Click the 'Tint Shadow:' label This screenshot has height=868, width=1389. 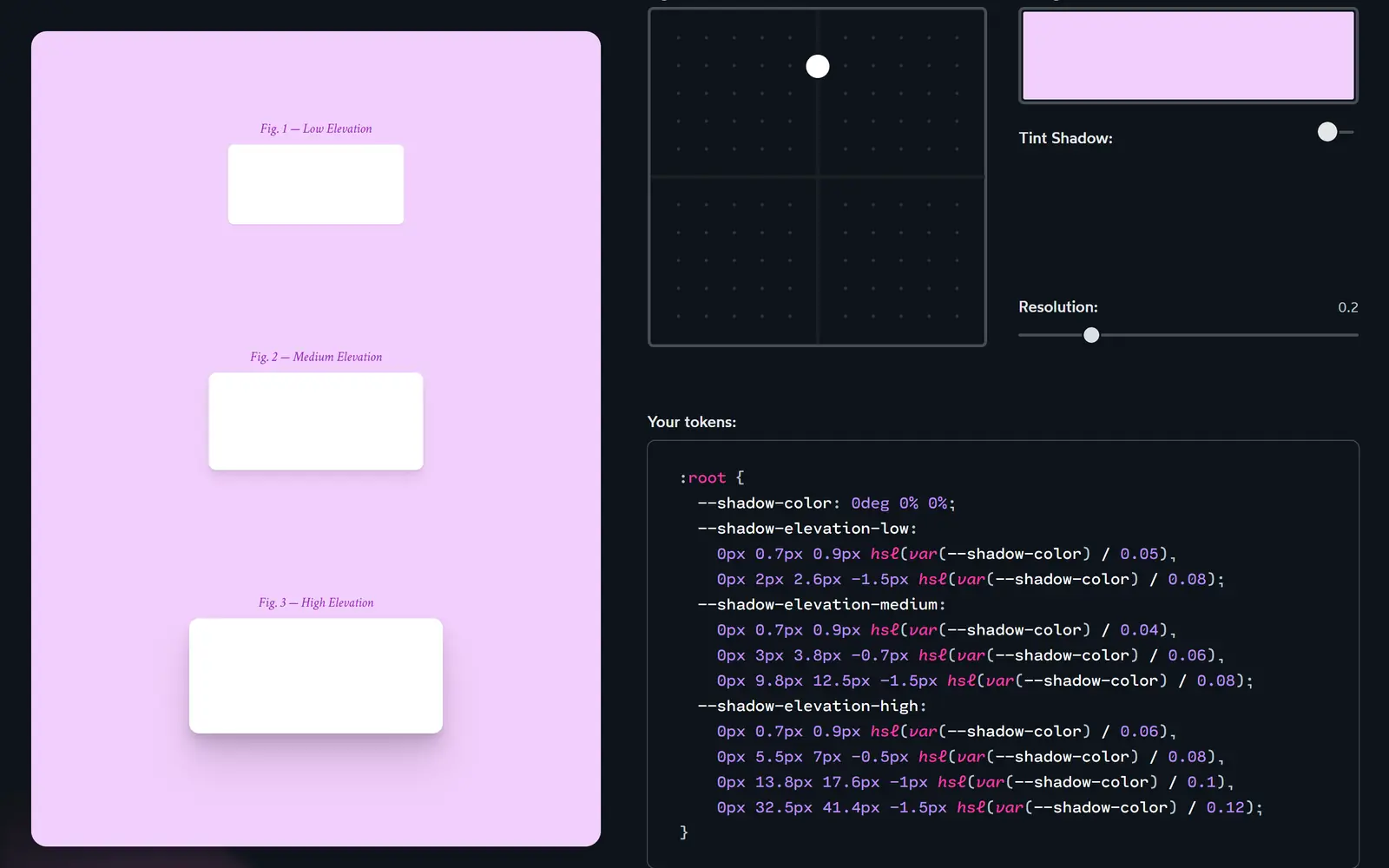1065,138
